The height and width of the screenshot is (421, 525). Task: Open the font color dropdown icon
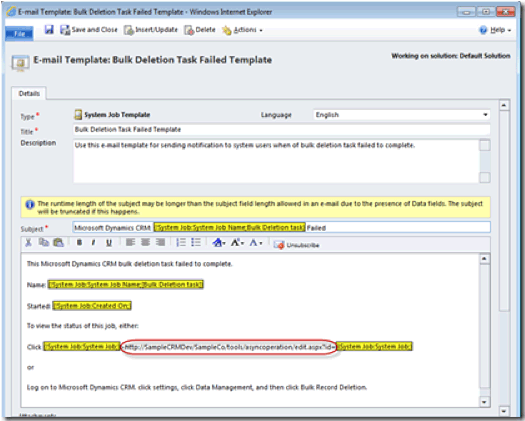click(256, 242)
